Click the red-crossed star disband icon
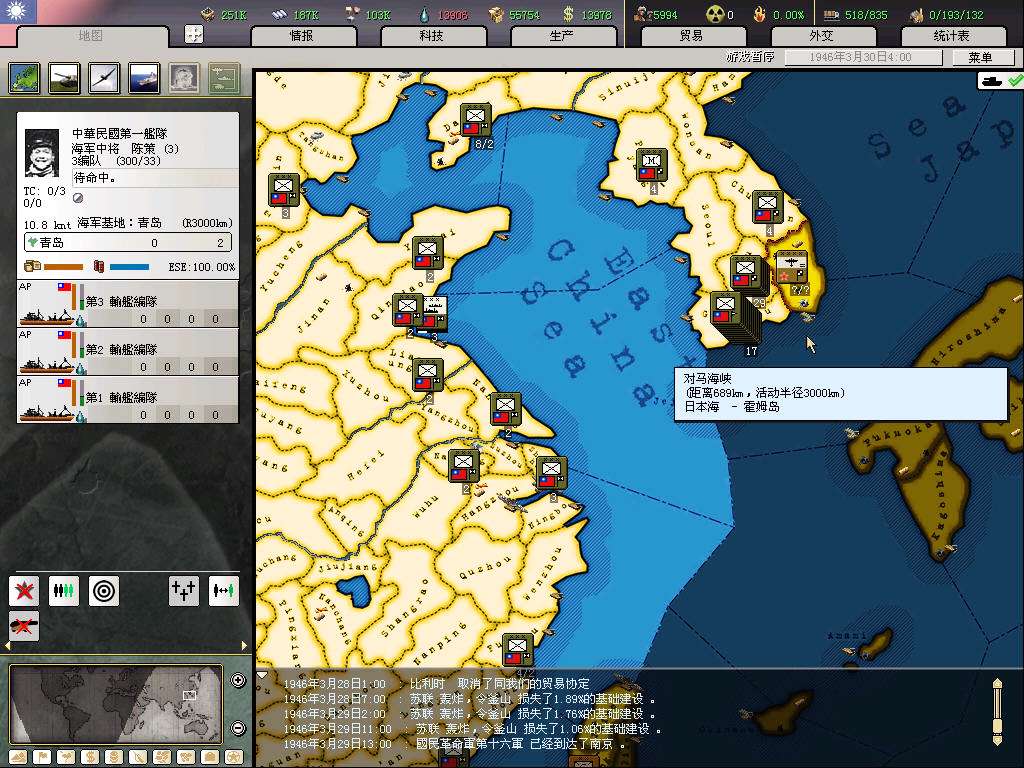 (24, 591)
